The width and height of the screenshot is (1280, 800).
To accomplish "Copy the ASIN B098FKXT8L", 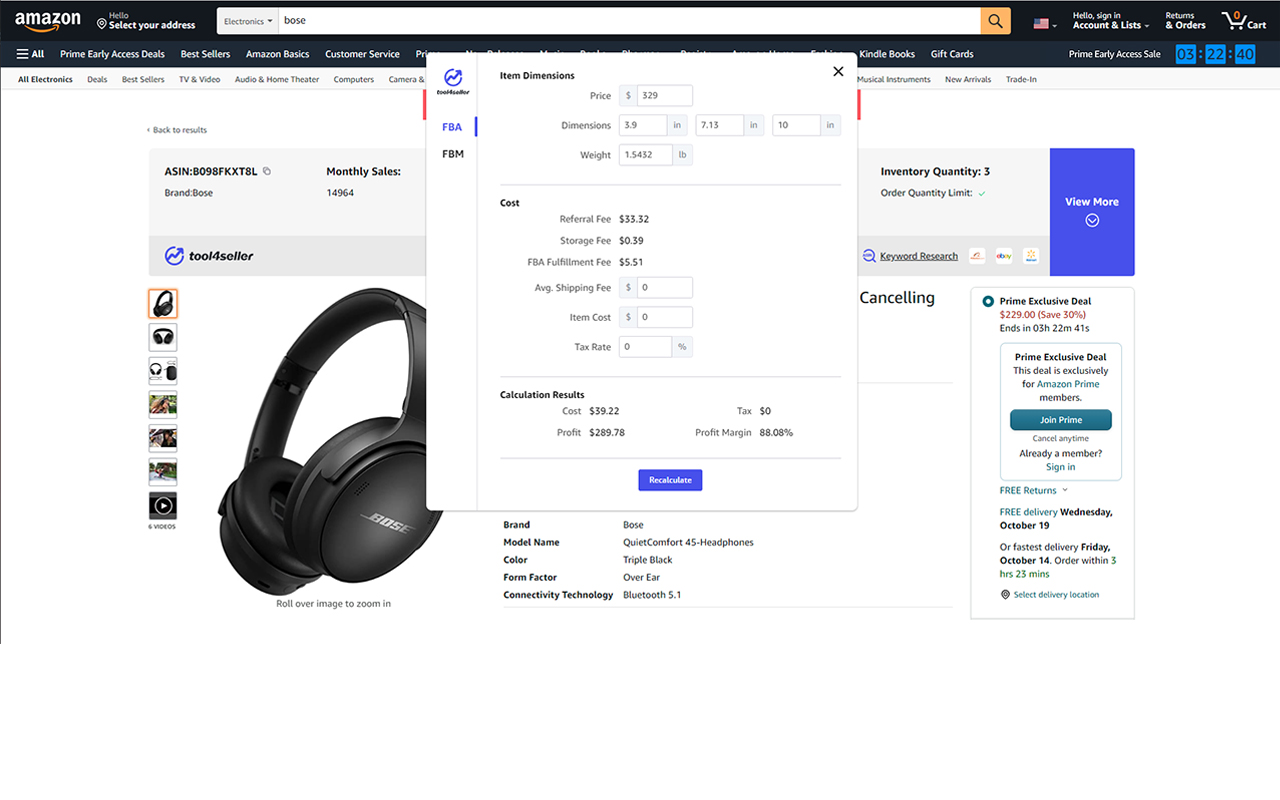I will tap(267, 172).
